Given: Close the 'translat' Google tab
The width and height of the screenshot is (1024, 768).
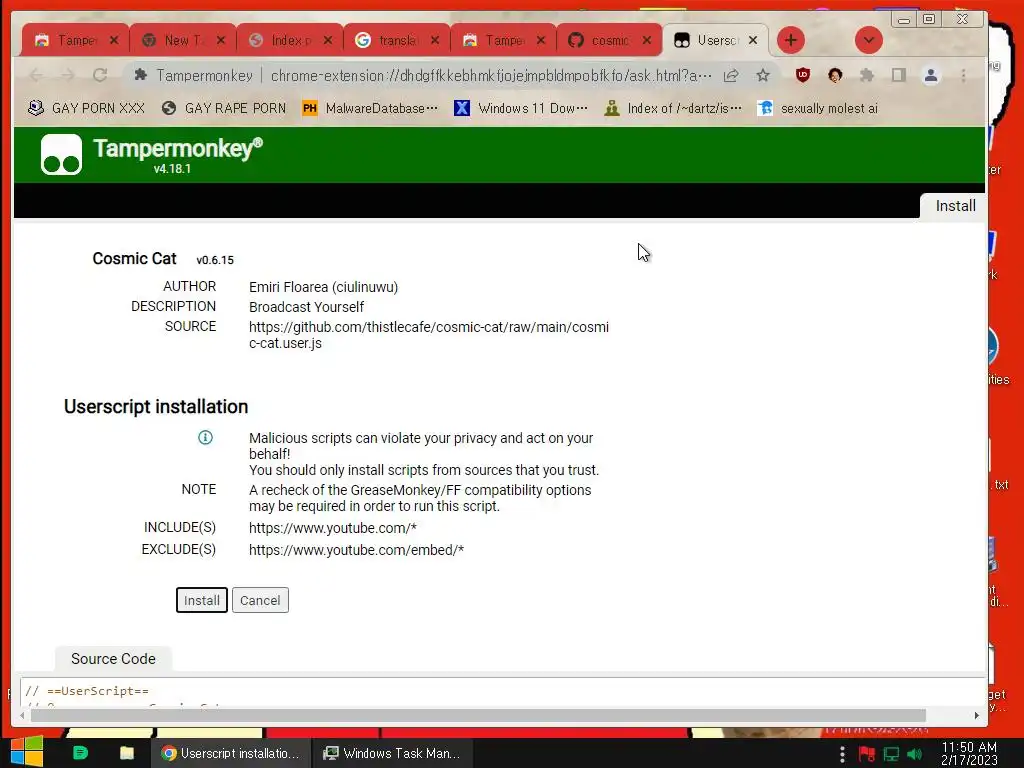Looking at the screenshot, I should tap(434, 40).
